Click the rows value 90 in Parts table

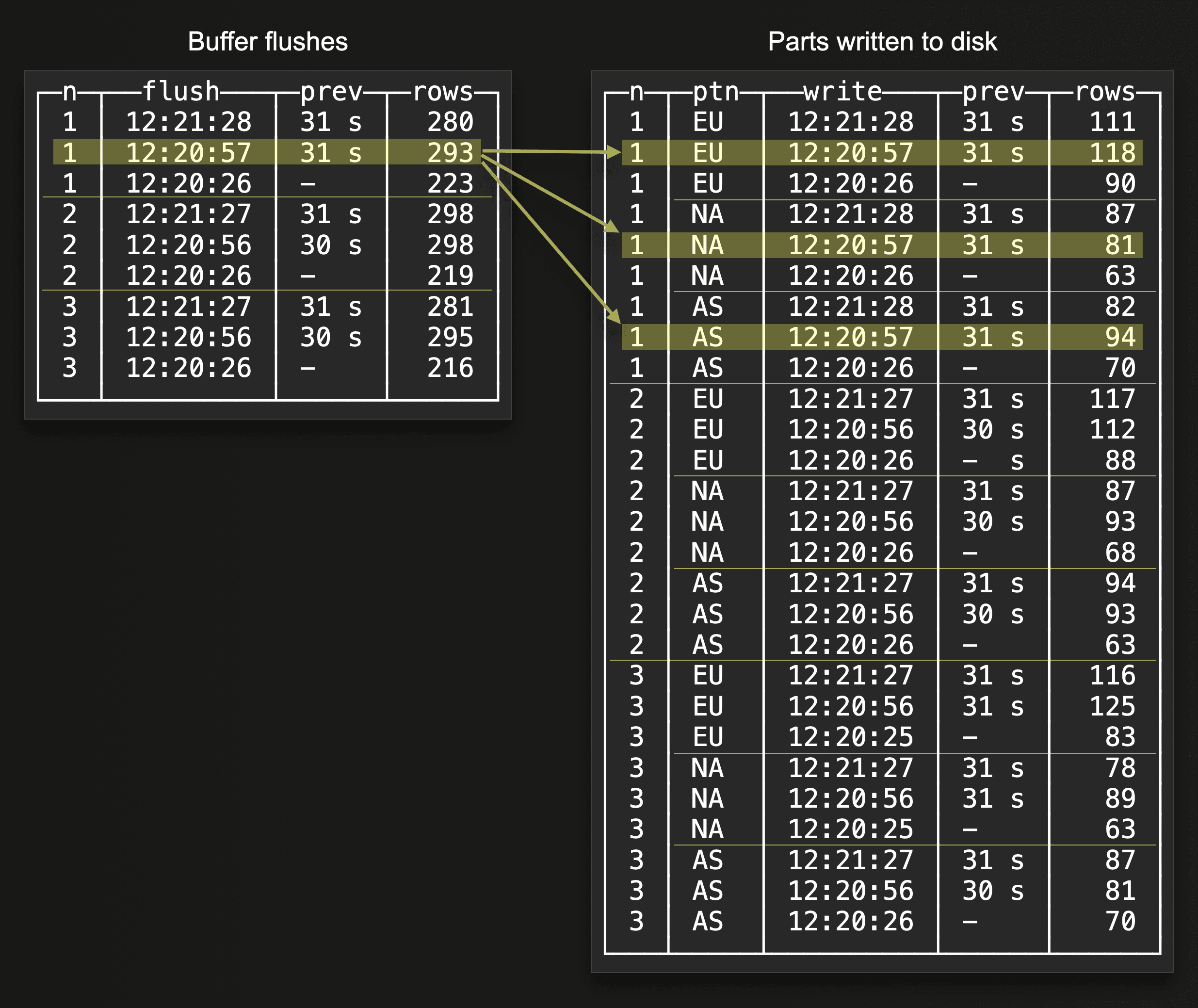pyautogui.click(x=1120, y=183)
